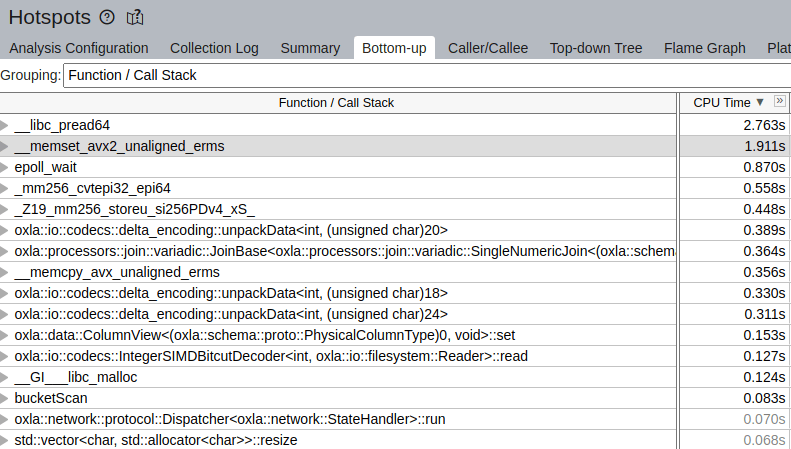This screenshot has height=449, width=791.
Task: Switch to the Summary tab
Action: [x=310, y=48]
